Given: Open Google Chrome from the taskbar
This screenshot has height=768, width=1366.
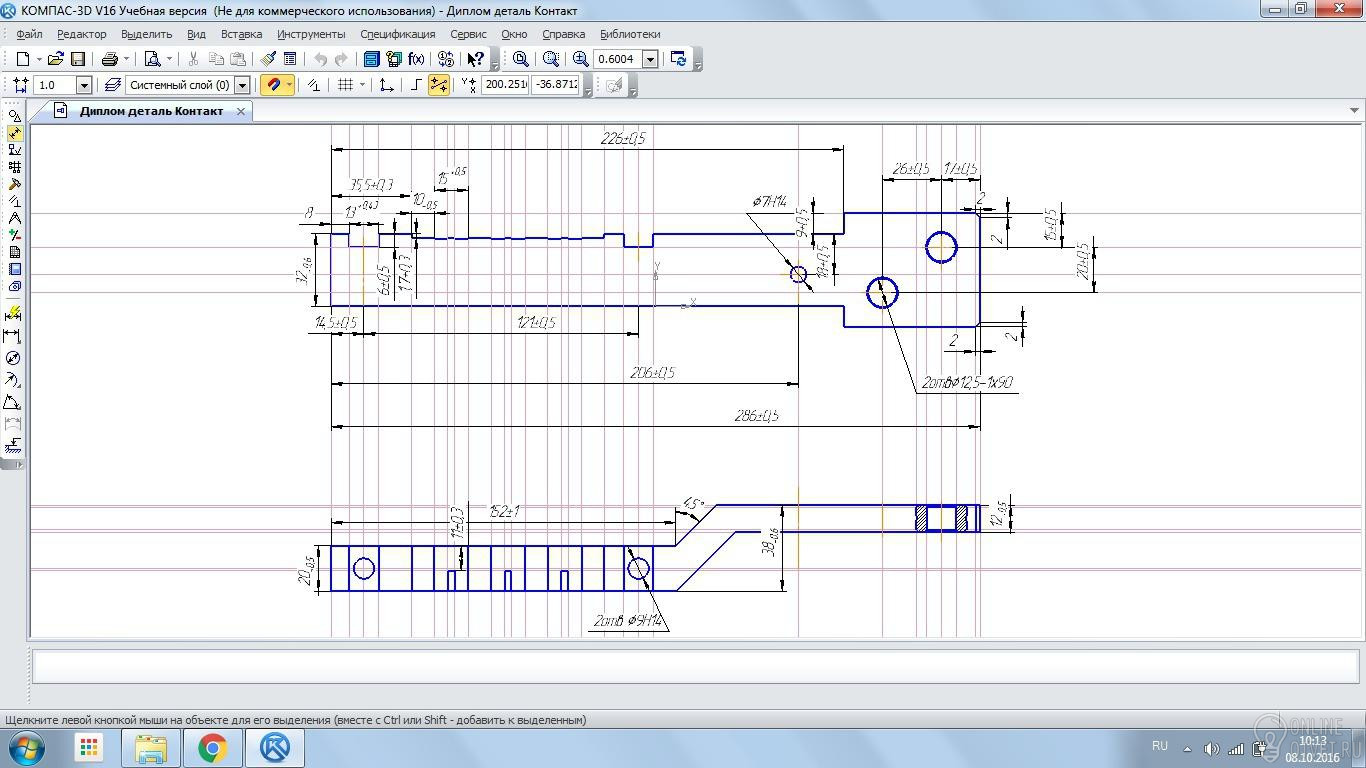Looking at the screenshot, I should [x=212, y=747].
